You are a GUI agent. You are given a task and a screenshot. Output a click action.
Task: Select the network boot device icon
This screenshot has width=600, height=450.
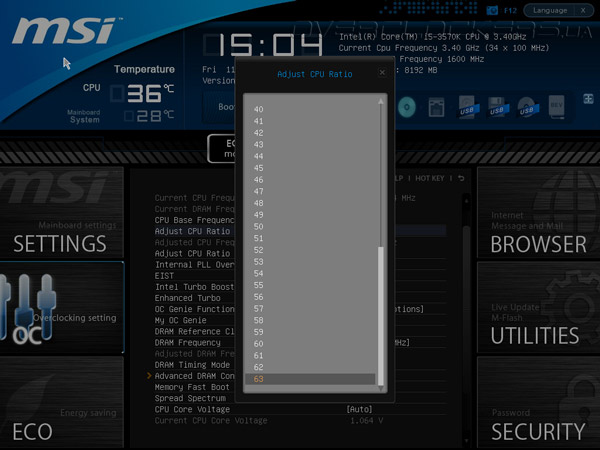436,107
